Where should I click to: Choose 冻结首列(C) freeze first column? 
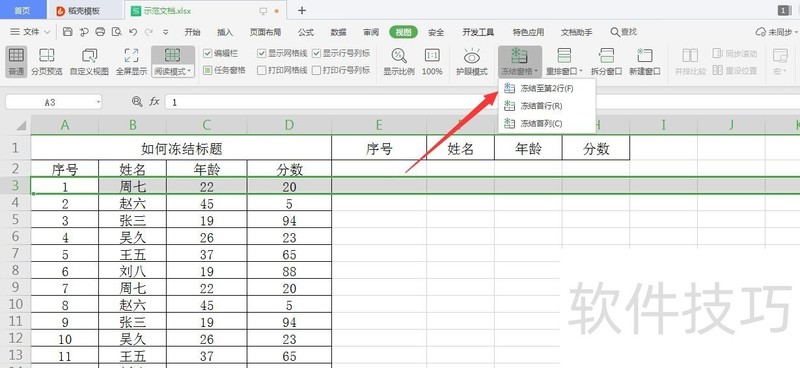(x=546, y=124)
